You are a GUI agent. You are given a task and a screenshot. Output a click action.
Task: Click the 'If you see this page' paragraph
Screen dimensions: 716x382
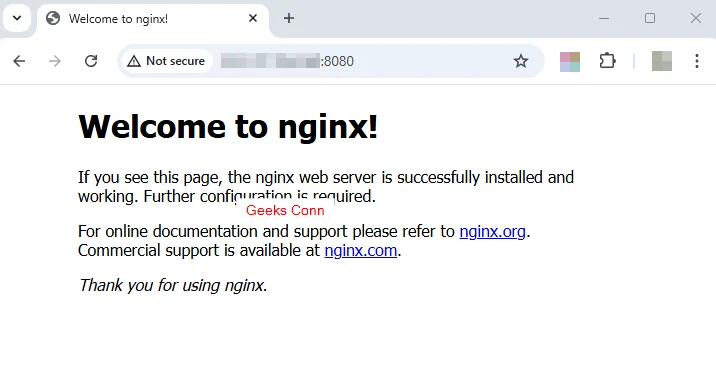[326, 187]
